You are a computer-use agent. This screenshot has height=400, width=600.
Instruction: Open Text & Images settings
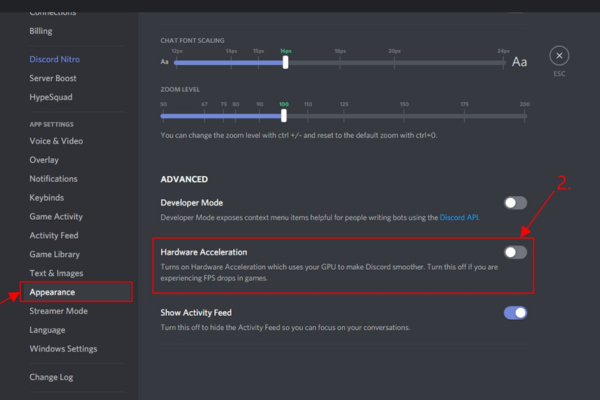(x=56, y=273)
